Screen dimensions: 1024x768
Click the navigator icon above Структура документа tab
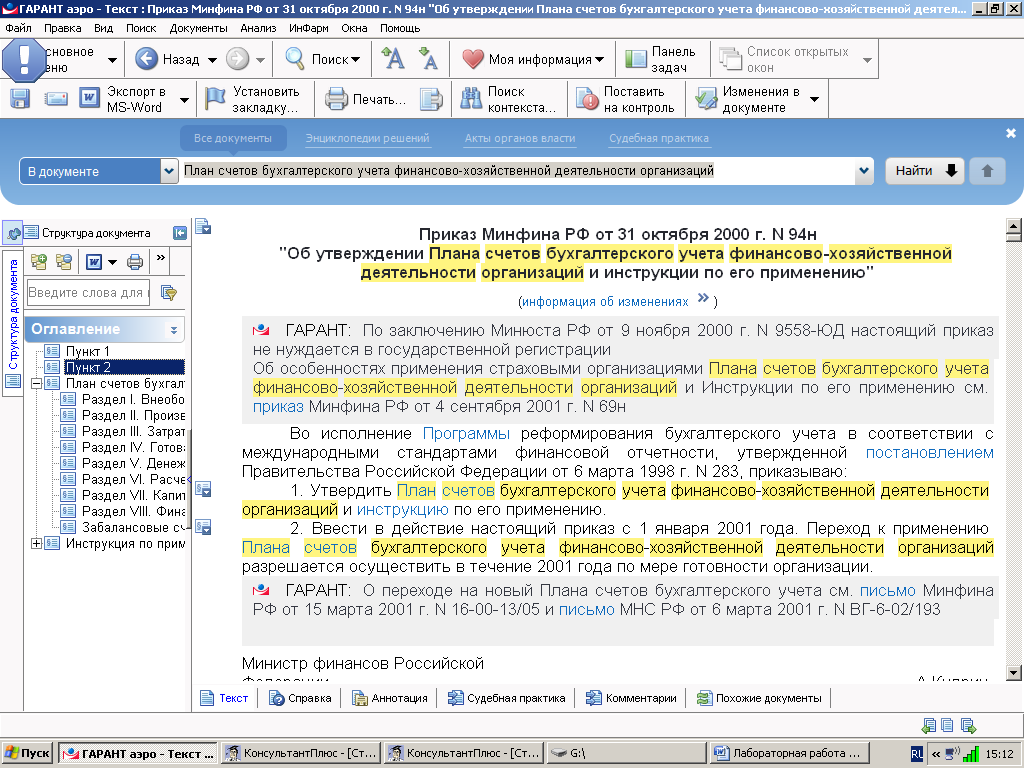(12, 232)
